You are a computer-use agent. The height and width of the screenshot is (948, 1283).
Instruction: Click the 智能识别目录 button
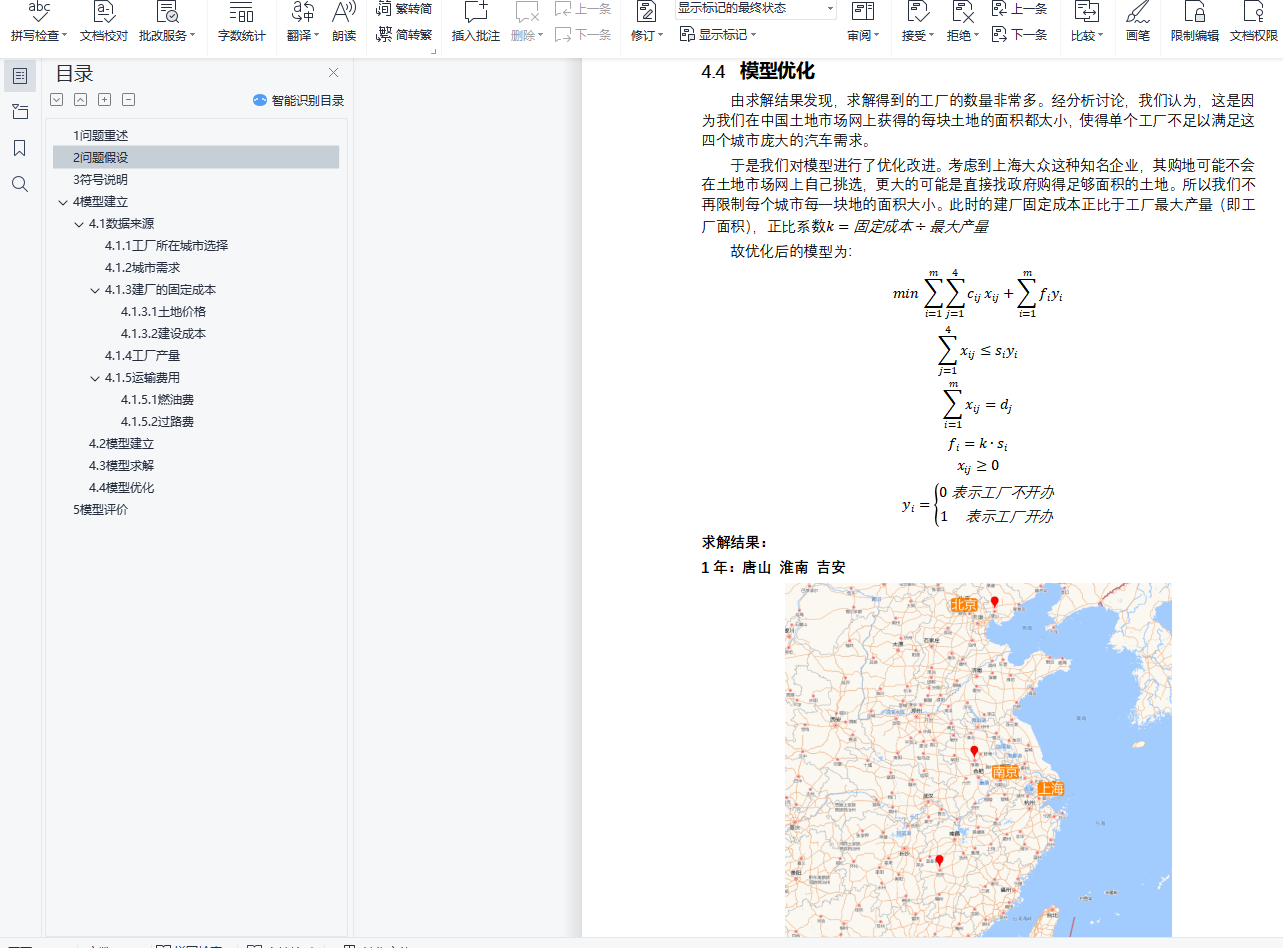tap(298, 100)
